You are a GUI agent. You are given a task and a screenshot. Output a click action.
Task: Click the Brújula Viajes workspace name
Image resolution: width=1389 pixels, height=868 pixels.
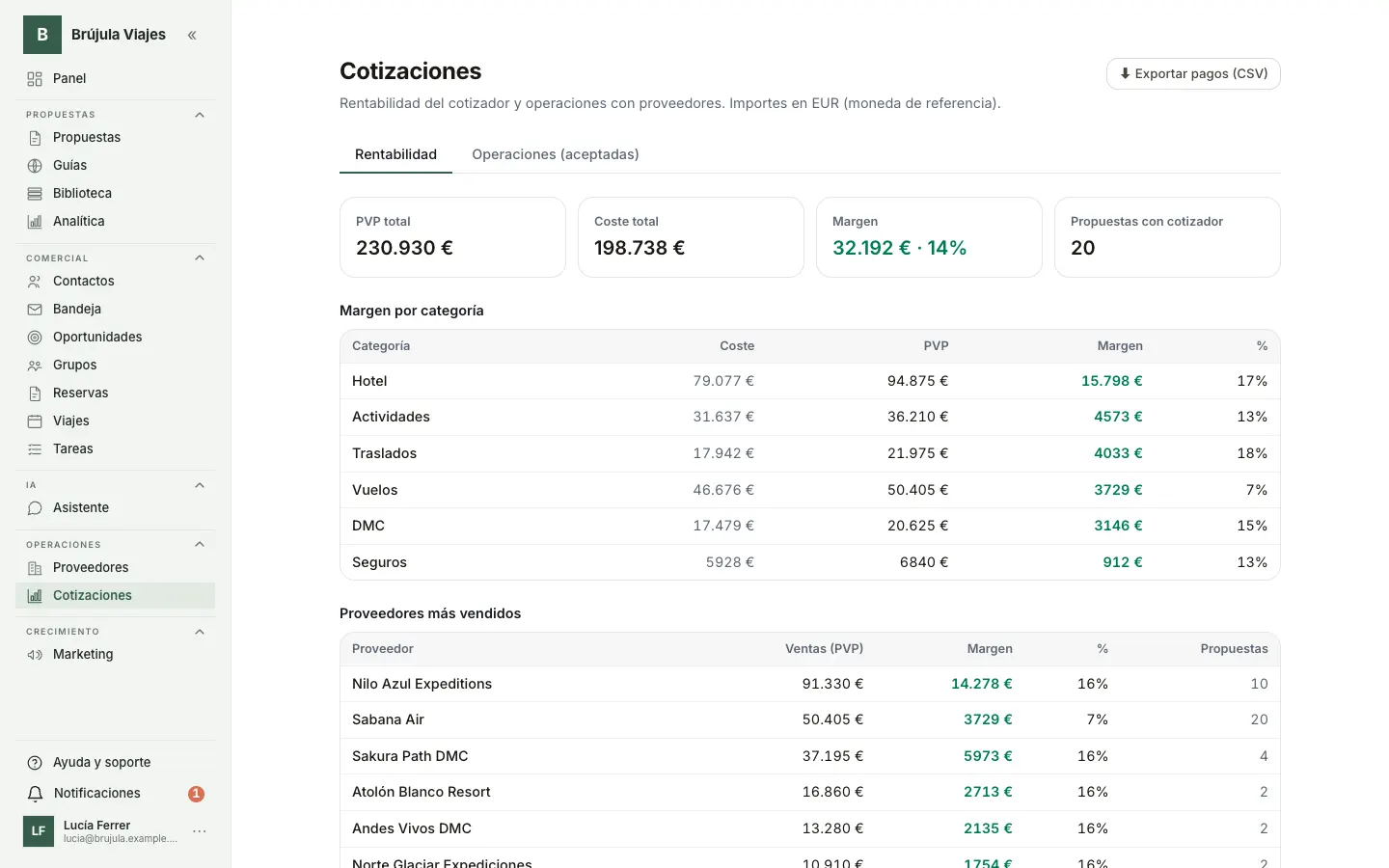(119, 35)
